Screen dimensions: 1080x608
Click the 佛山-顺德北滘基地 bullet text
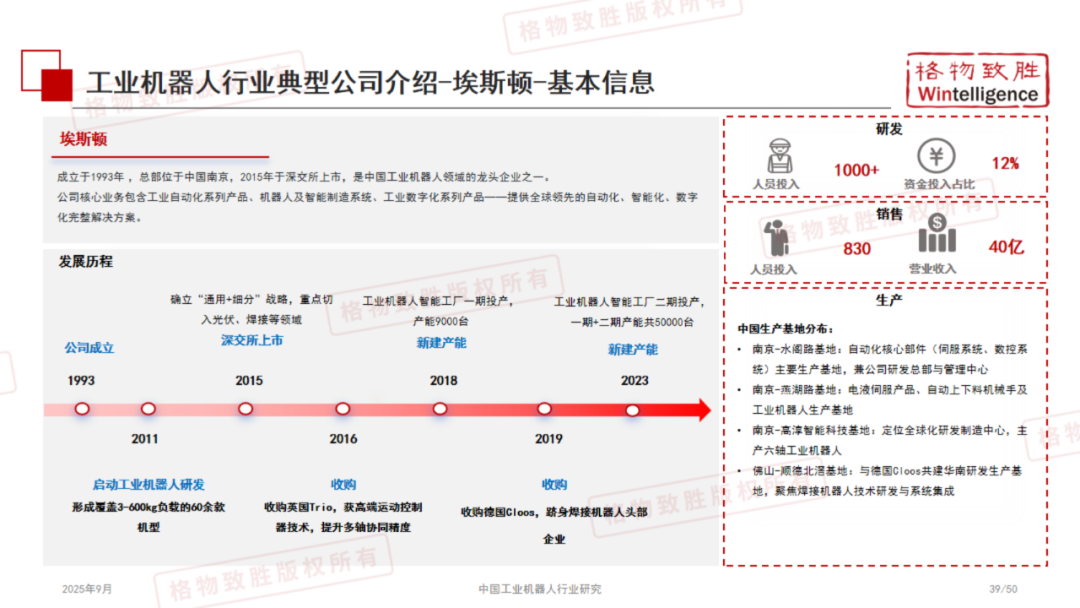pyautogui.click(x=887, y=481)
